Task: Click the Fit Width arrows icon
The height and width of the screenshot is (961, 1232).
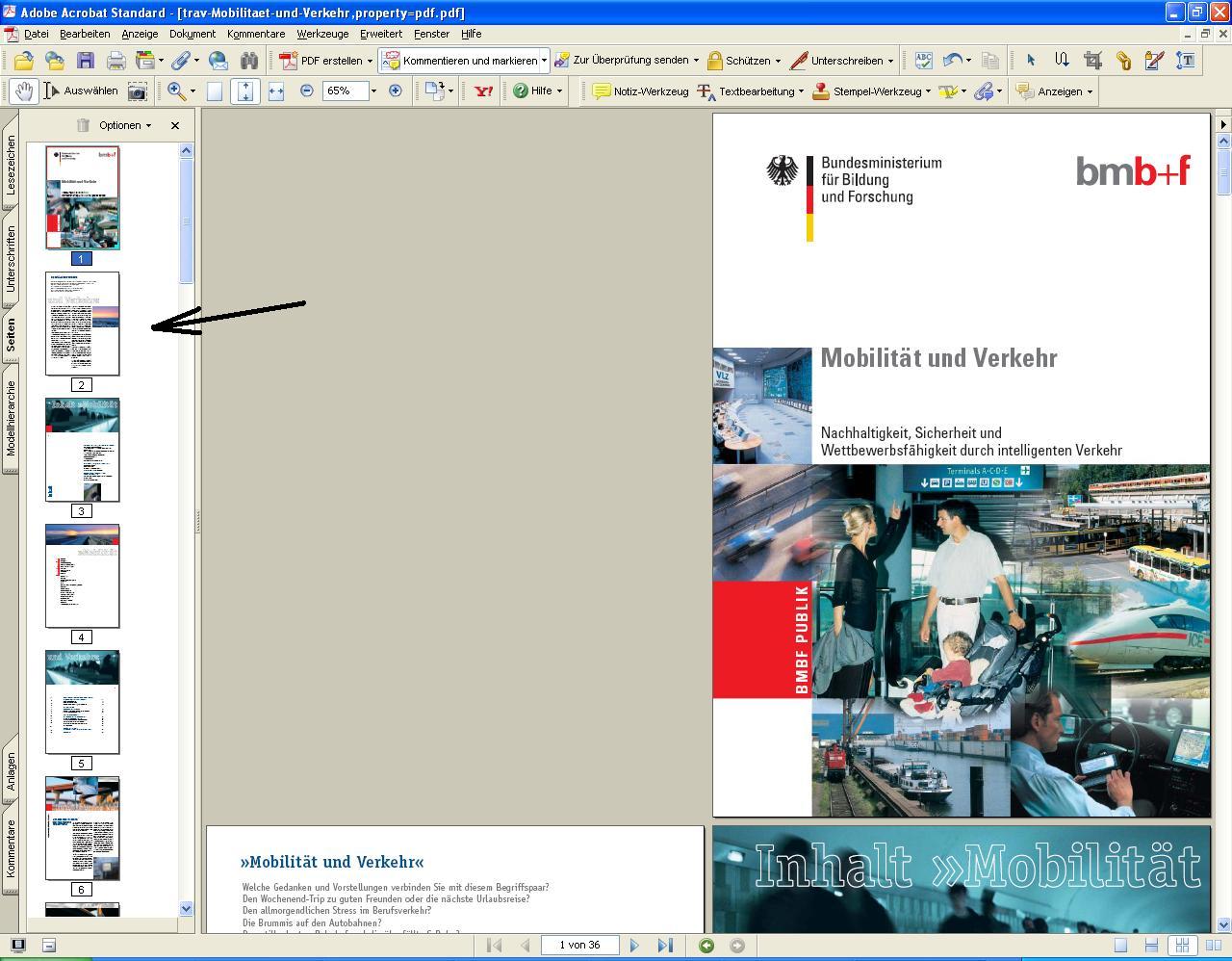Action: [276, 91]
